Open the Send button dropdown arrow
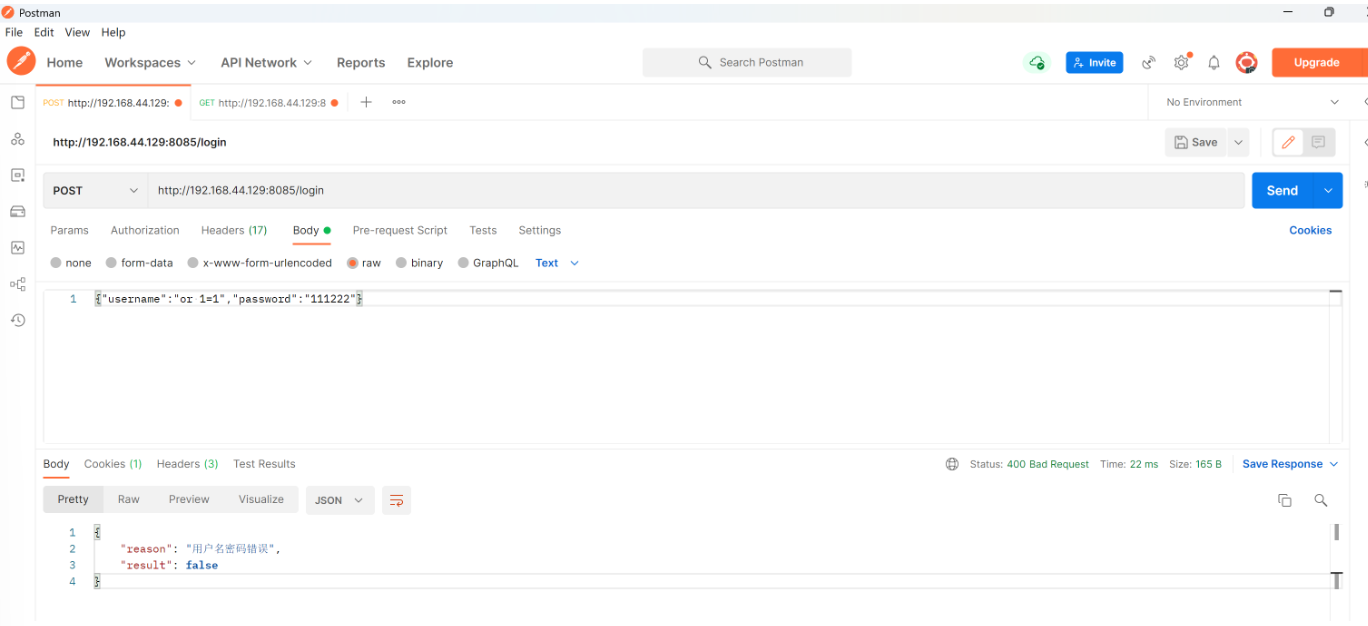 coord(1328,190)
